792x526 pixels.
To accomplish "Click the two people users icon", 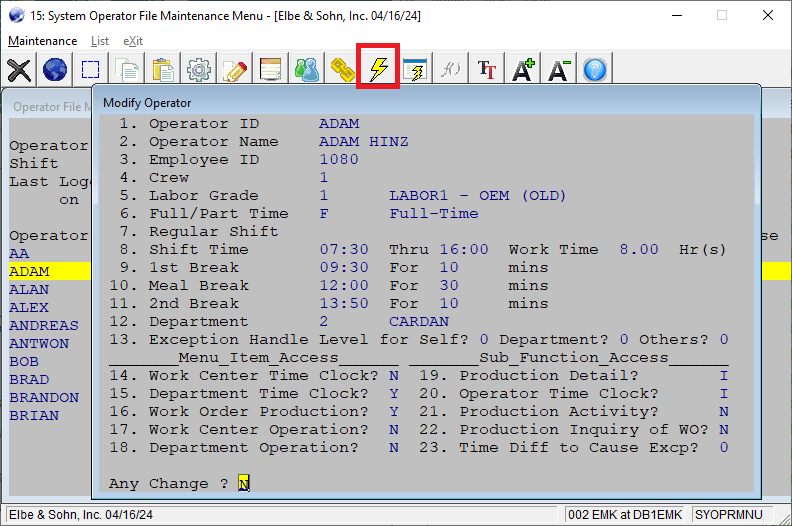I will tap(307, 69).
